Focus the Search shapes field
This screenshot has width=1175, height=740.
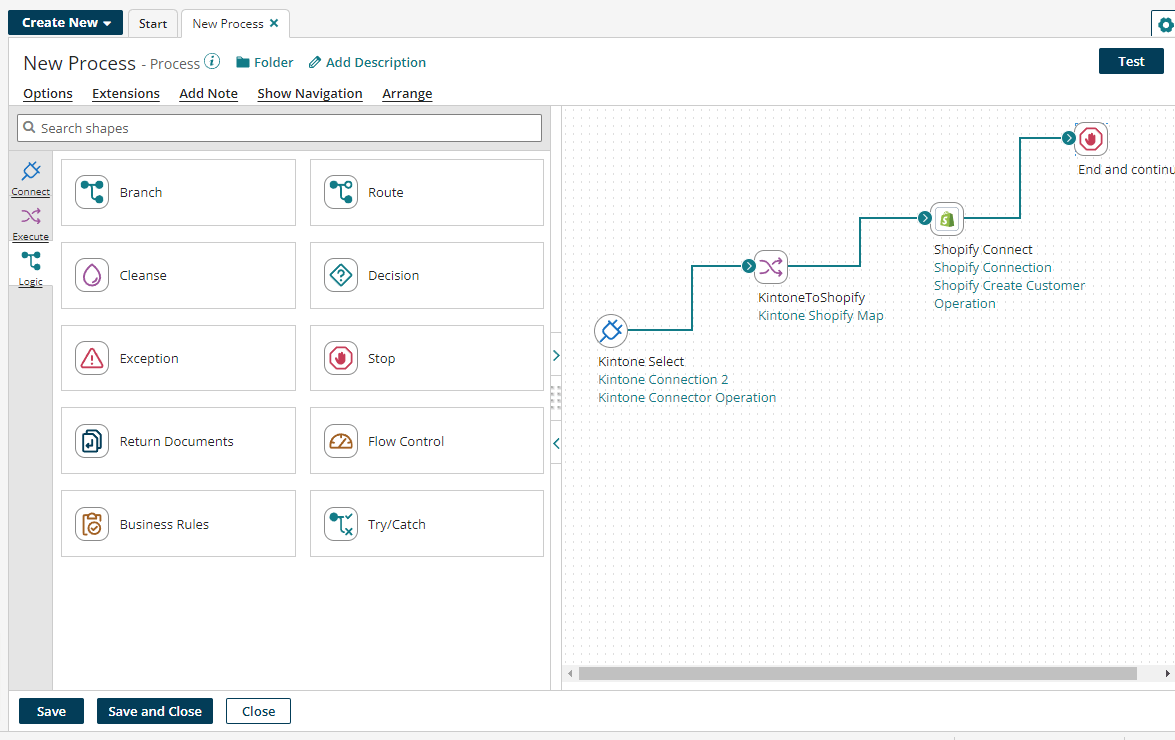click(x=280, y=128)
